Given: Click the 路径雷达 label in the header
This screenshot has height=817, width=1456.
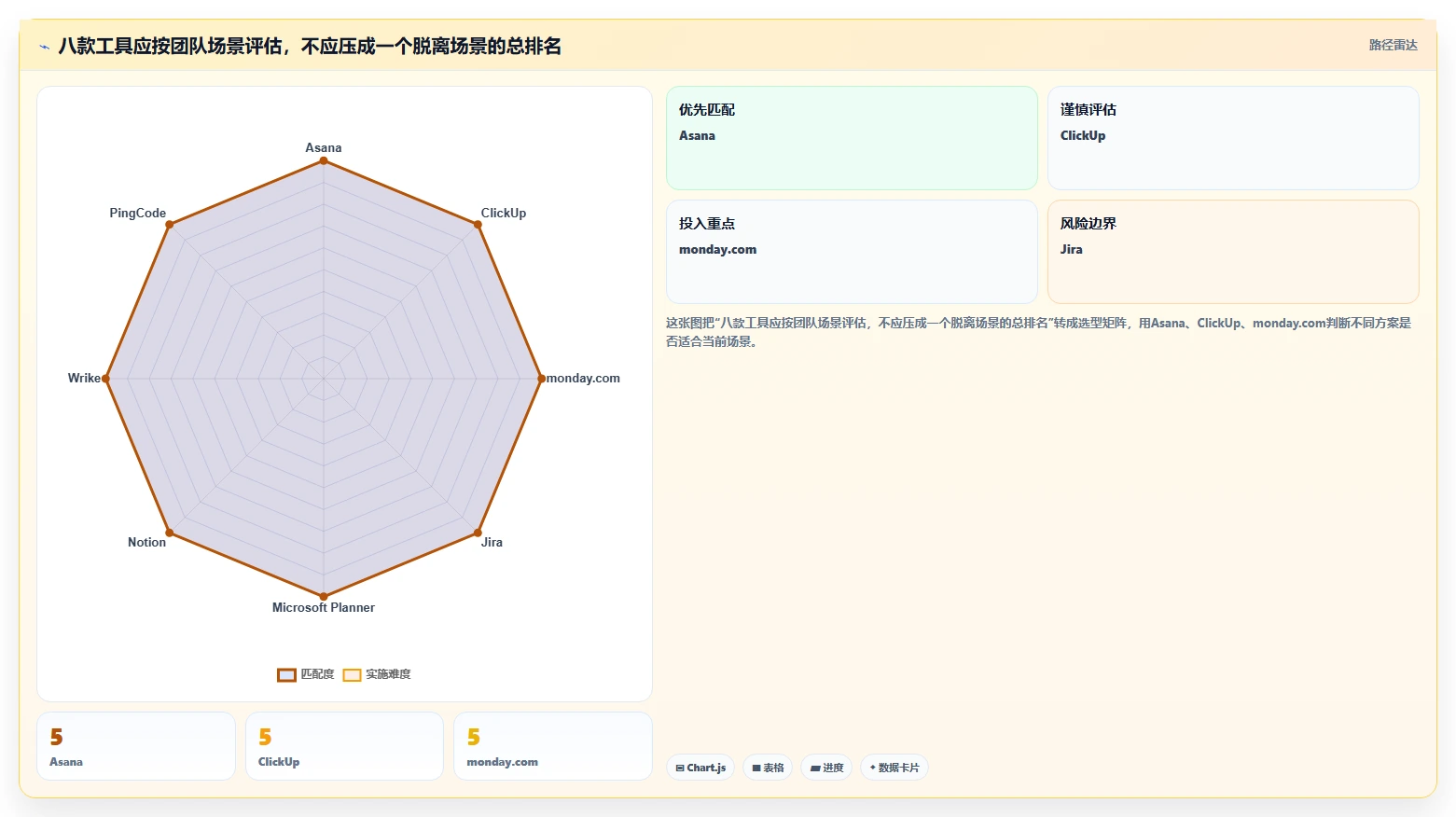Looking at the screenshot, I should [1393, 45].
